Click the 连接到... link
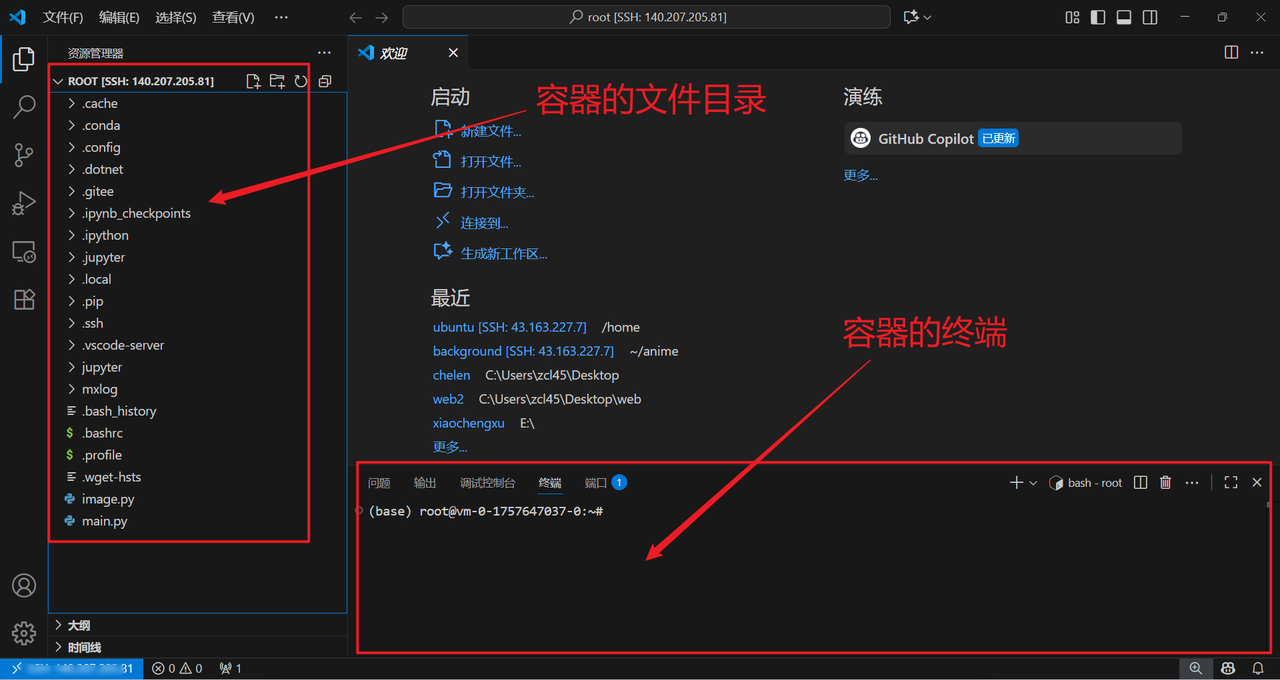 coord(484,223)
